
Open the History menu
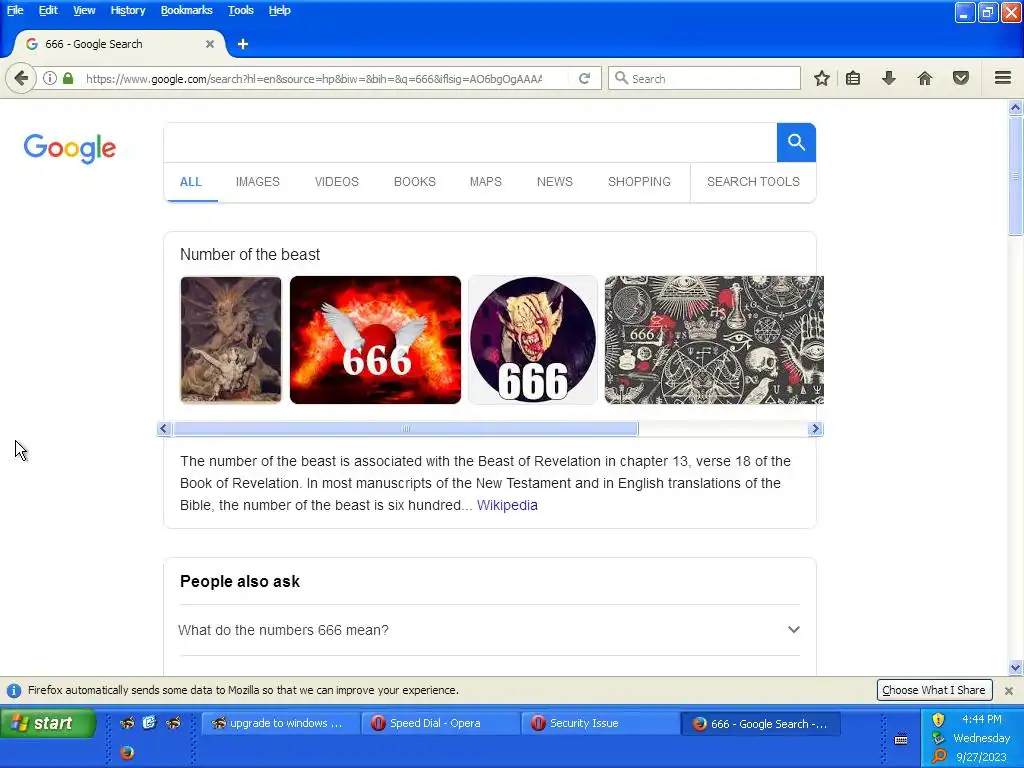[127, 10]
